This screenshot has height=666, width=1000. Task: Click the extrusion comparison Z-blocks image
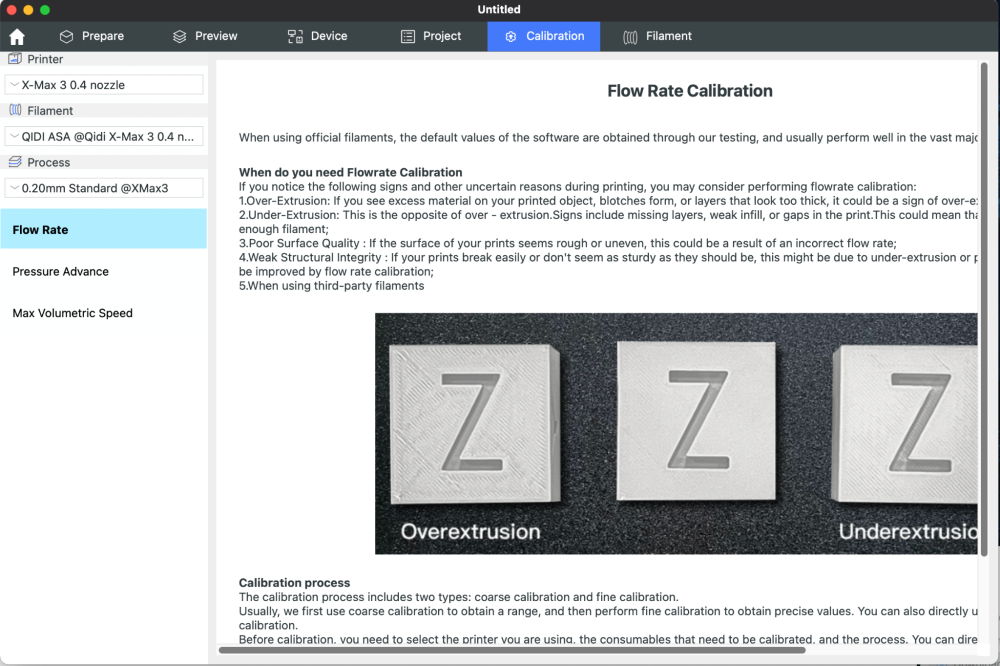(676, 433)
